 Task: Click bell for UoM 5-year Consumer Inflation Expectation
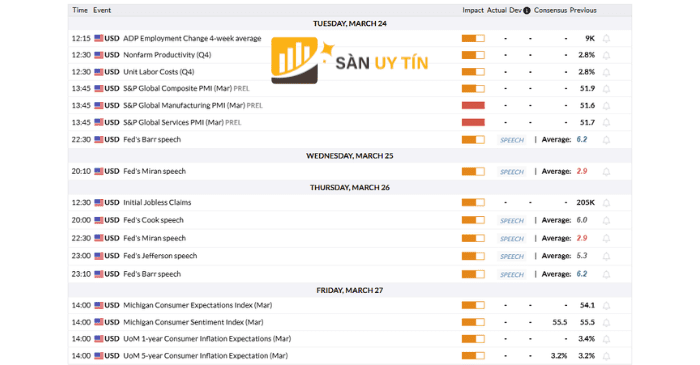(606, 356)
